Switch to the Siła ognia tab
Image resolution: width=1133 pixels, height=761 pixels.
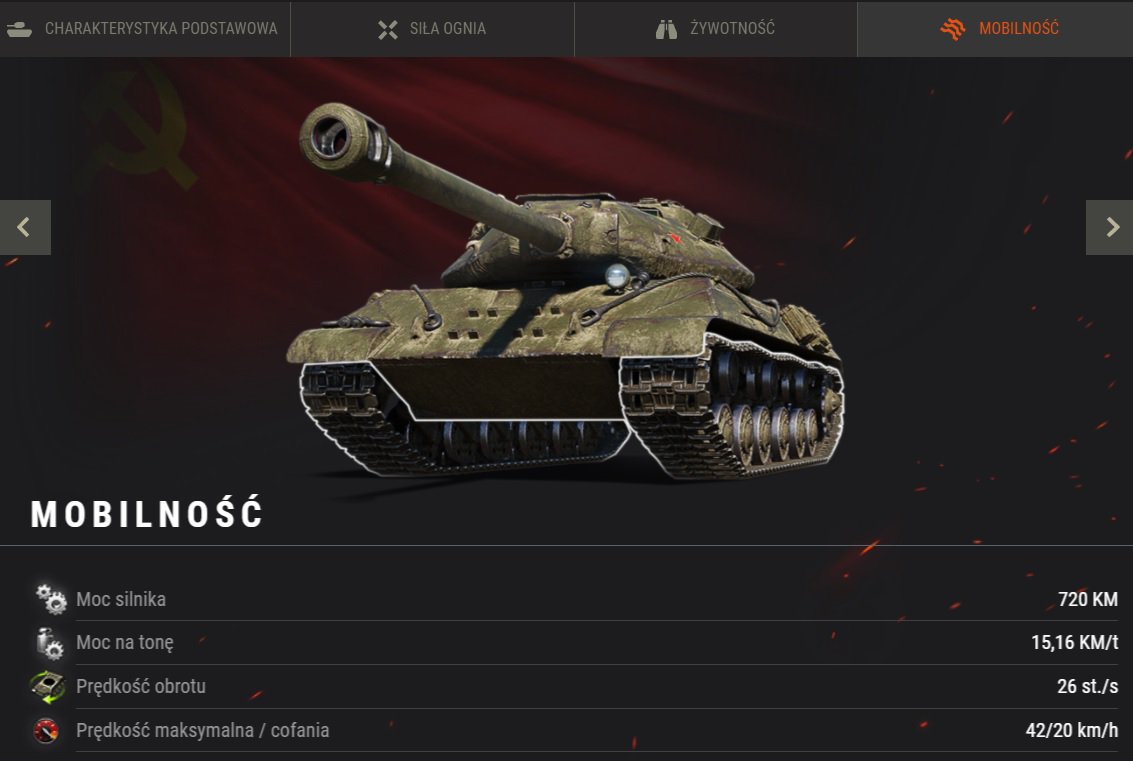432,28
